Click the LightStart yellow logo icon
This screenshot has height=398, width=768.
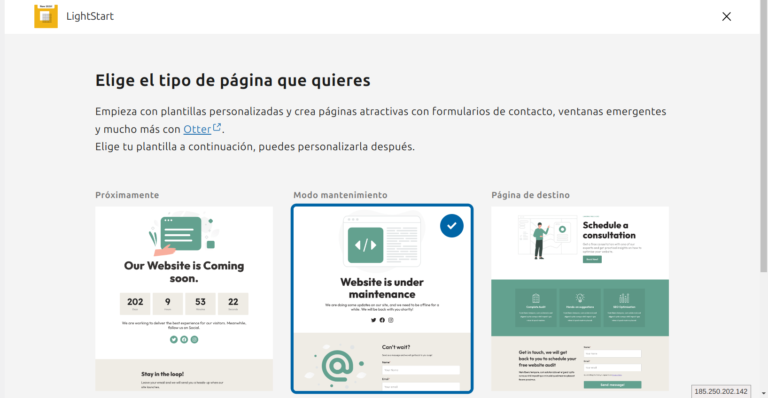[46, 16]
